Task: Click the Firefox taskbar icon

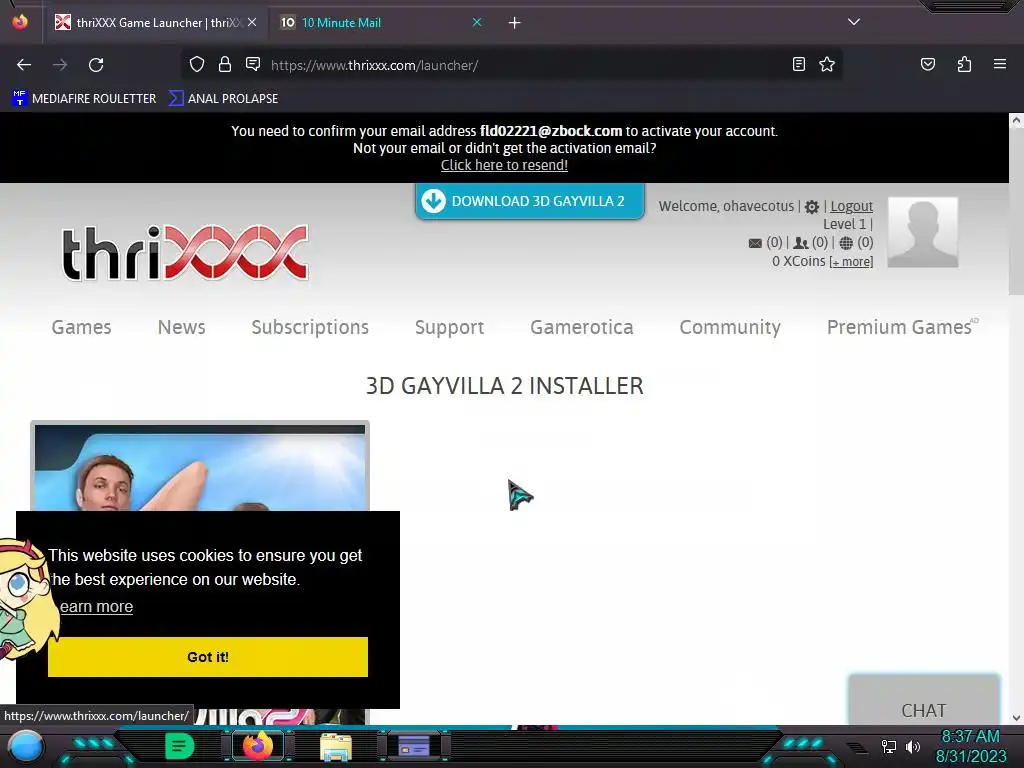Action: pos(257,746)
